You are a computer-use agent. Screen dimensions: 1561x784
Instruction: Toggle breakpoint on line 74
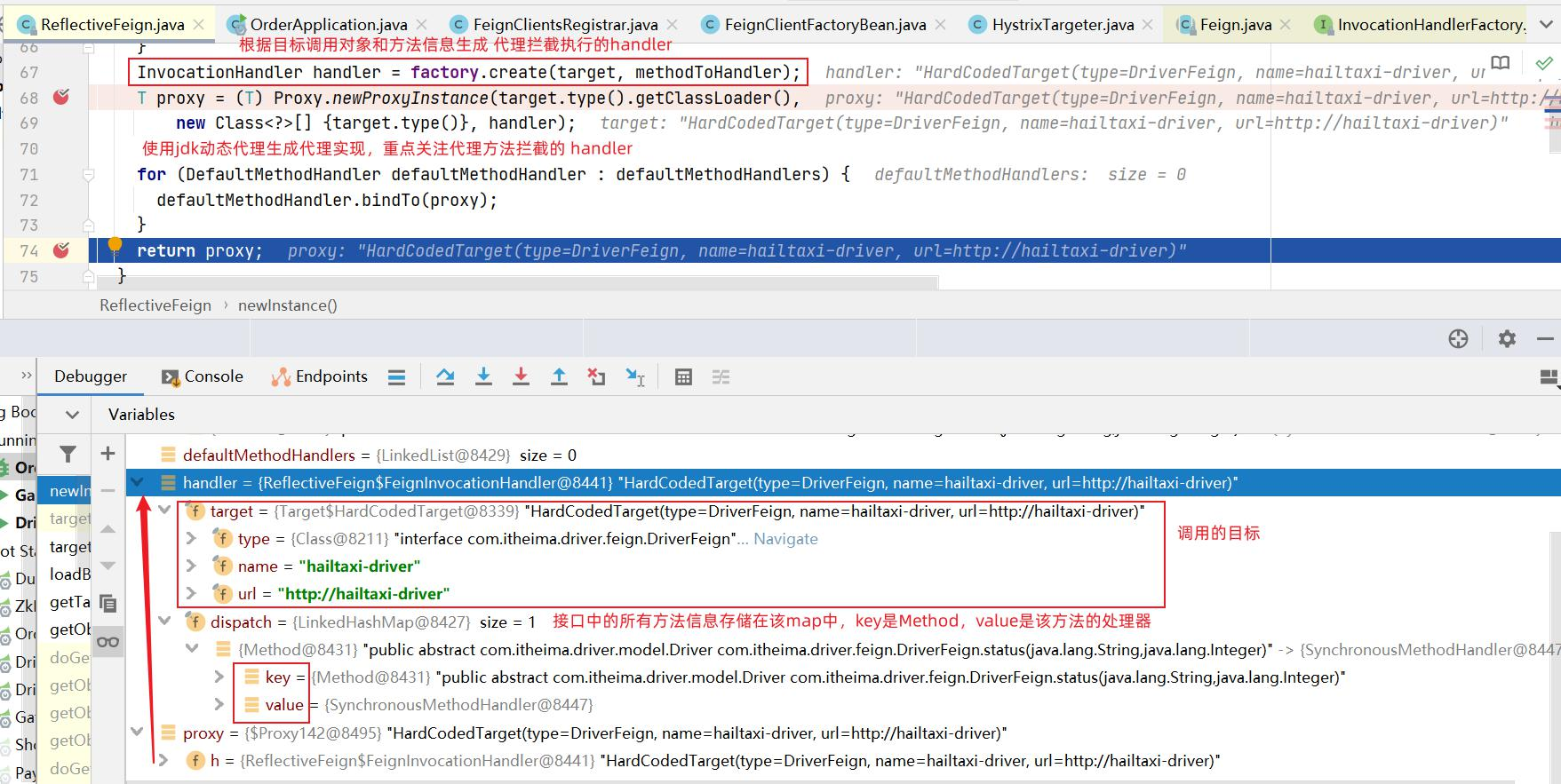tap(61, 250)
